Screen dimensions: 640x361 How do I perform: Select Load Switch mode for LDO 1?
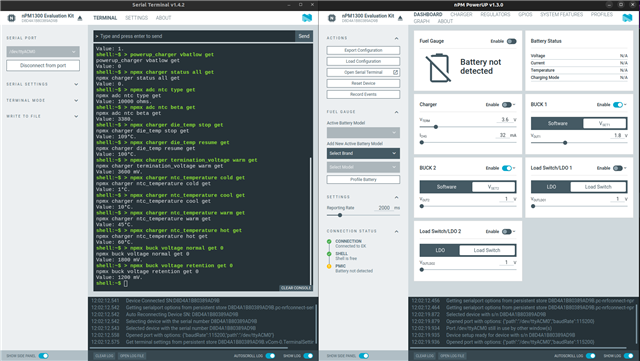click(x=598, y=187)
